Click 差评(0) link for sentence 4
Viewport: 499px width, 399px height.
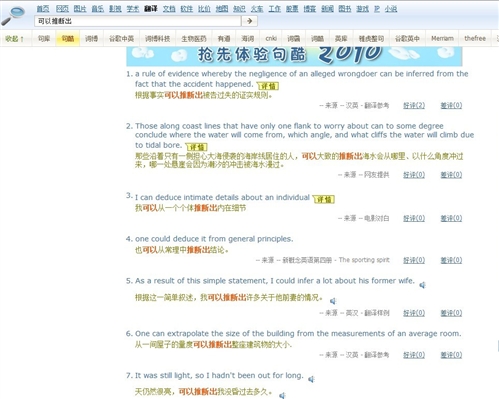point(451,260)
